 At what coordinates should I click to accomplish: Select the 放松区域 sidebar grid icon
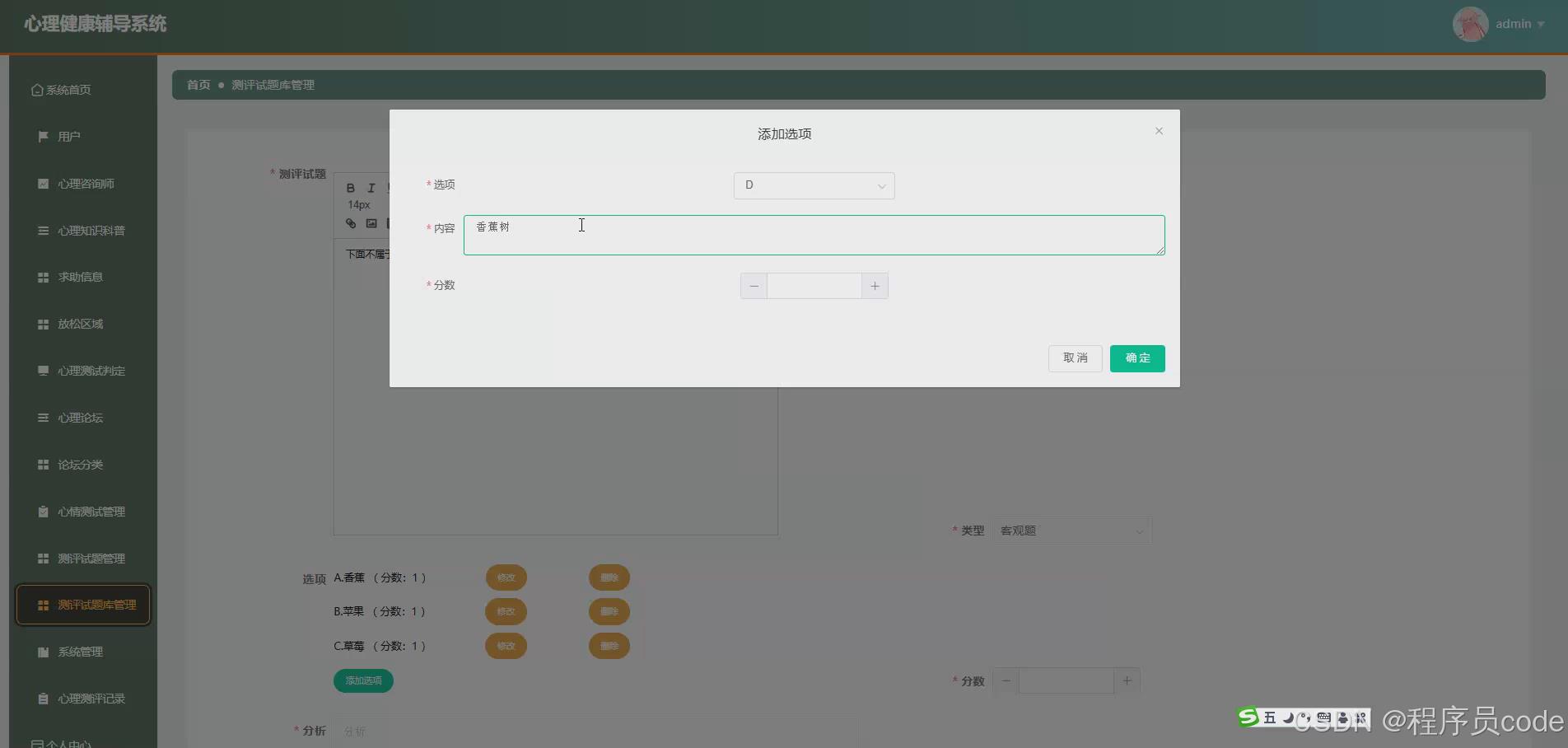tap(43, 323)
